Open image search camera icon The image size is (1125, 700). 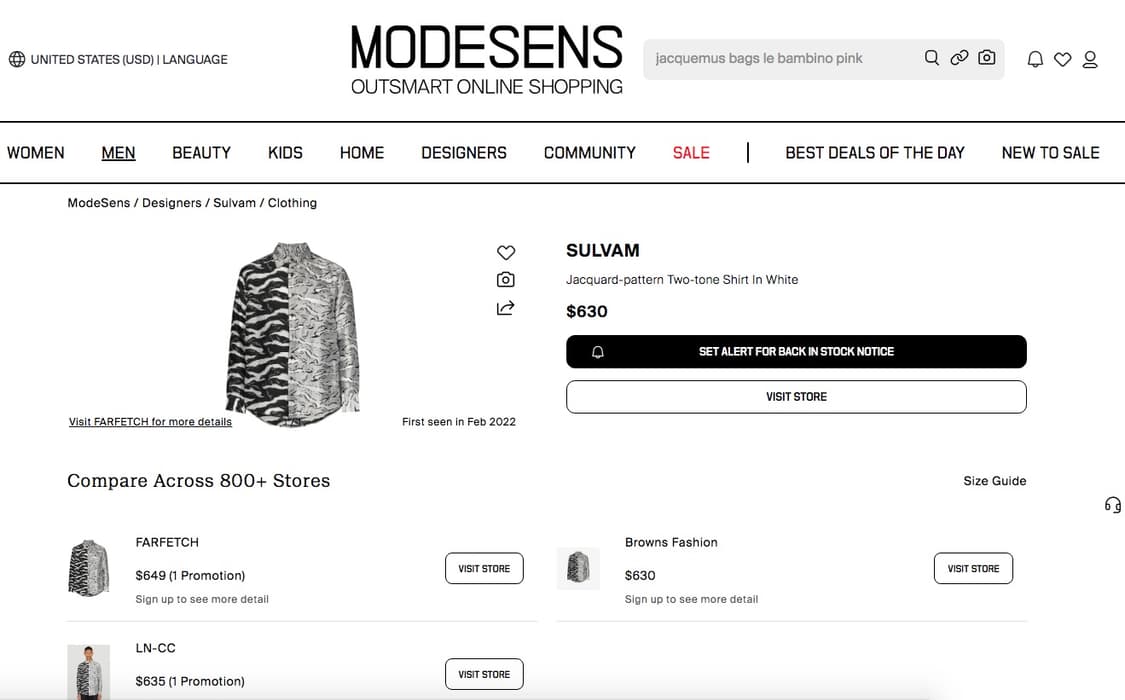(x=987, y=58)
